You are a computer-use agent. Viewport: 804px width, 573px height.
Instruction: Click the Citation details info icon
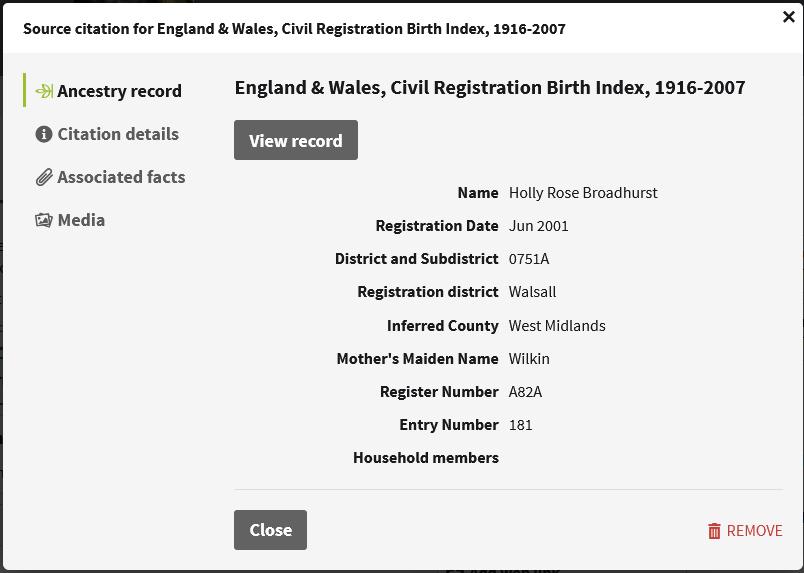coord(44,134)
